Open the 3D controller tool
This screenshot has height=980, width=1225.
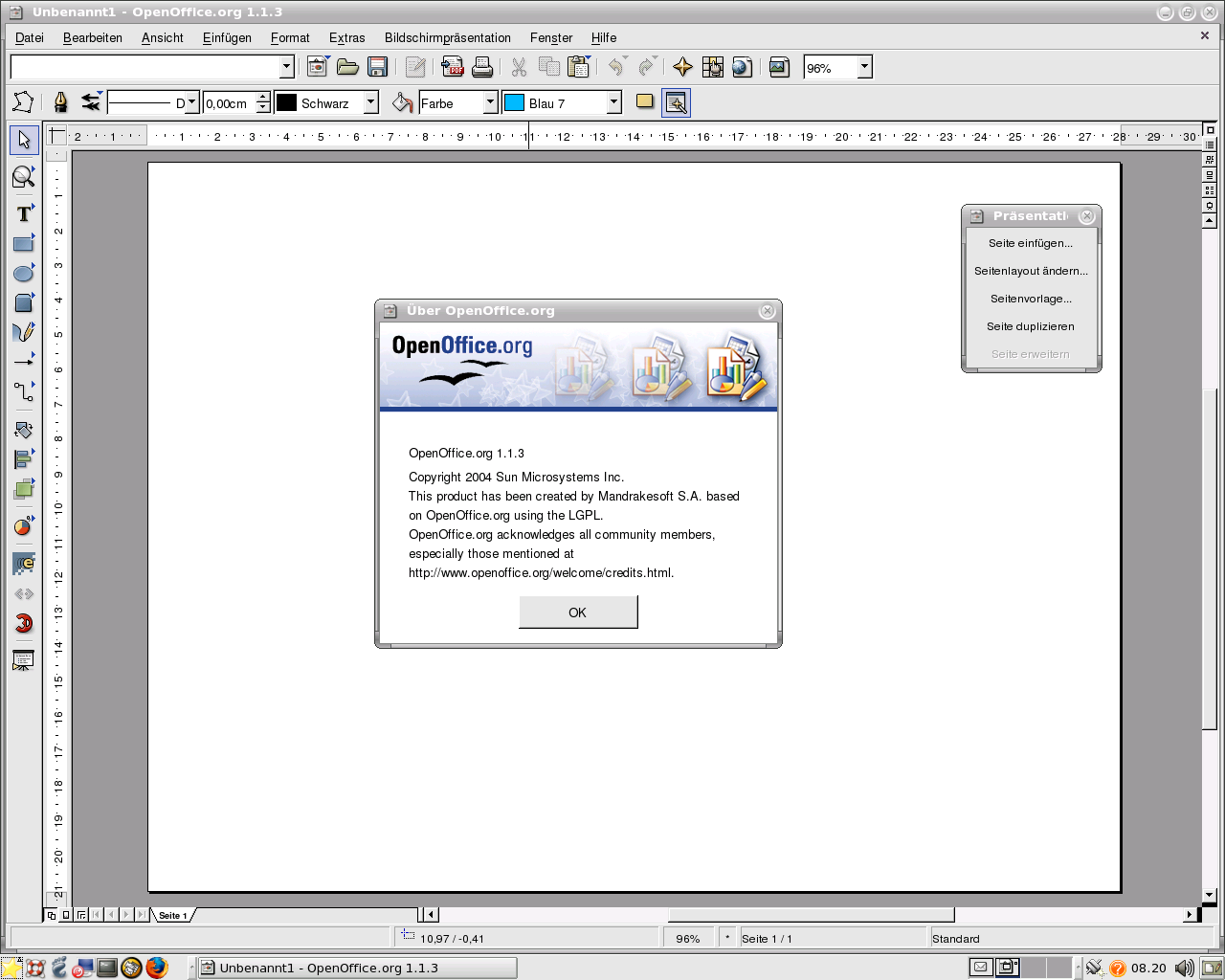point(24,624)
